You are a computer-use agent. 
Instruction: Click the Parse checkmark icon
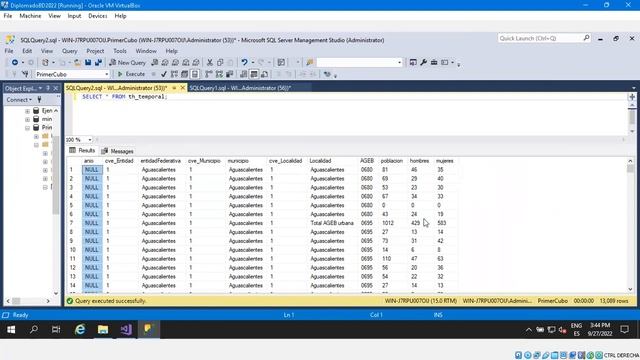(164, 74)
